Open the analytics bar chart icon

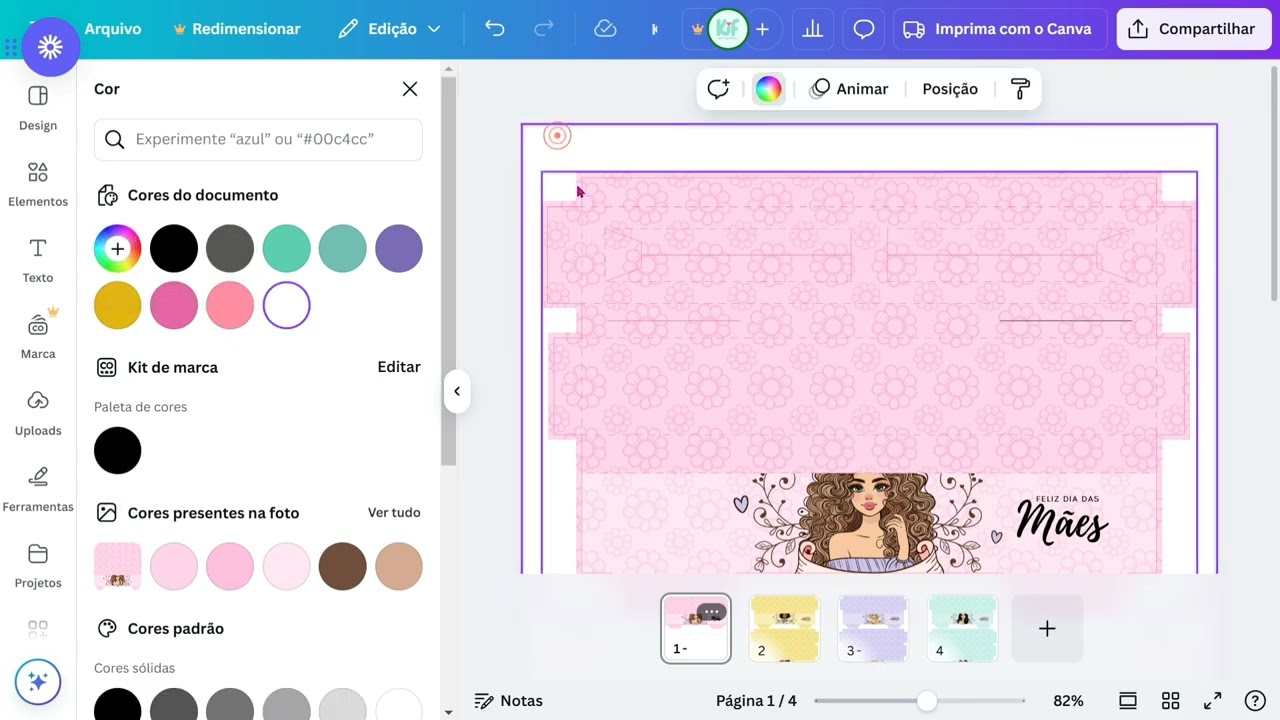(x=812, y=29)
